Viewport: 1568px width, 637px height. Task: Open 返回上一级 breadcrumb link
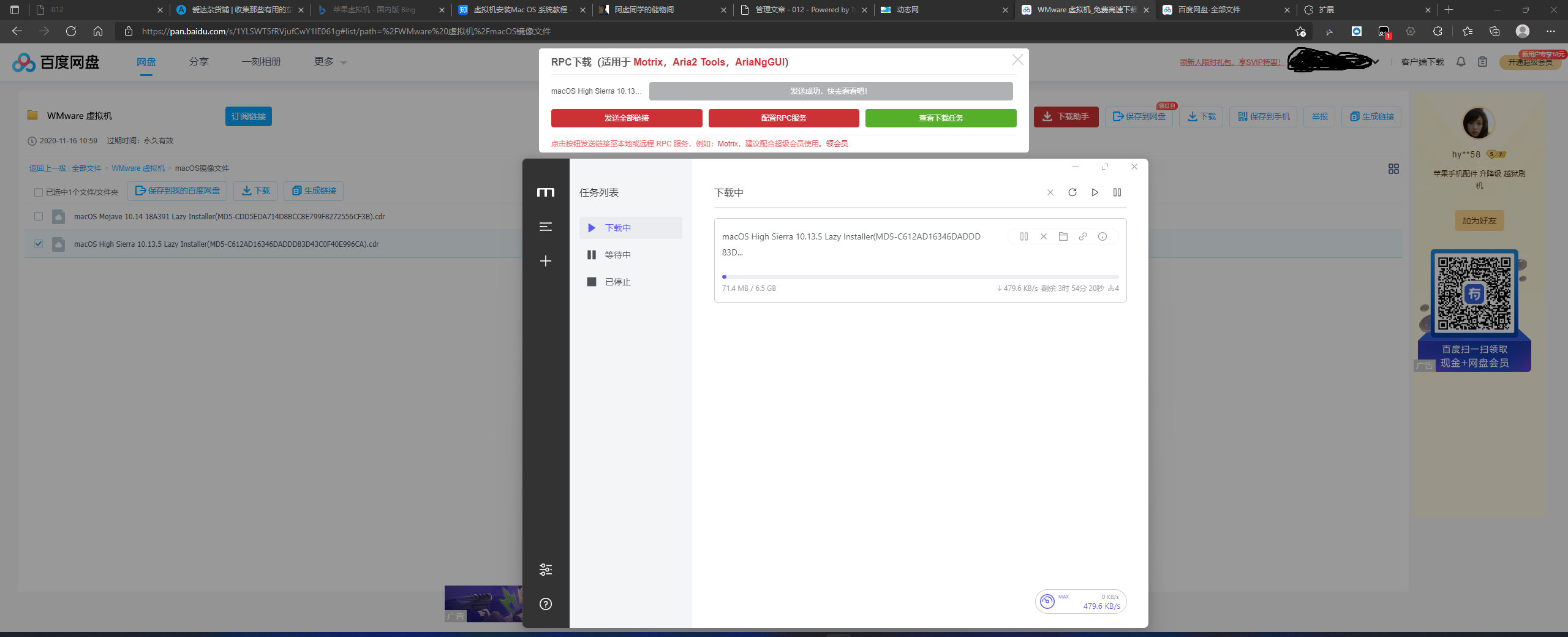47,168
